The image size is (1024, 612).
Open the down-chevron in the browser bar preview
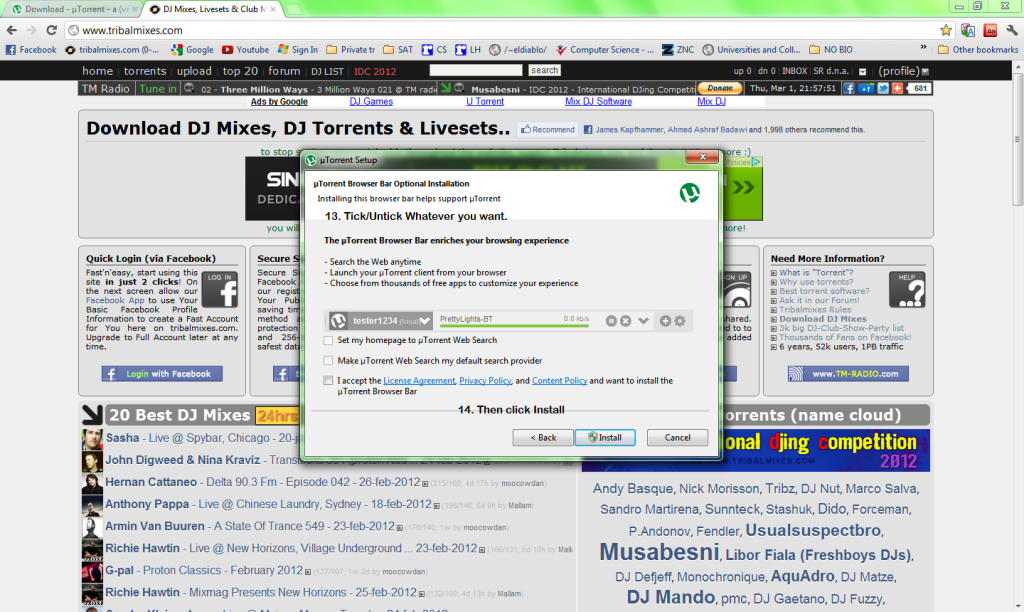[x=644, y=321]
